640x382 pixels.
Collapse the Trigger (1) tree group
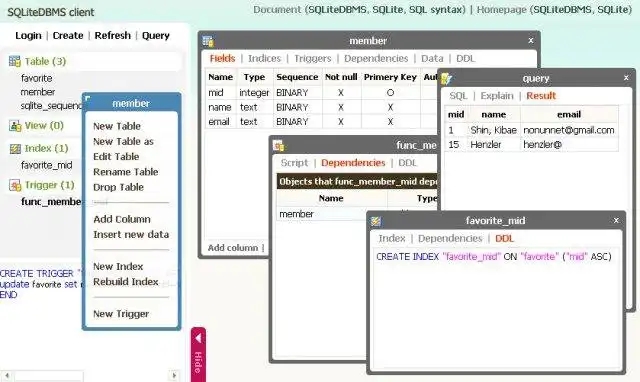point(49,185)
